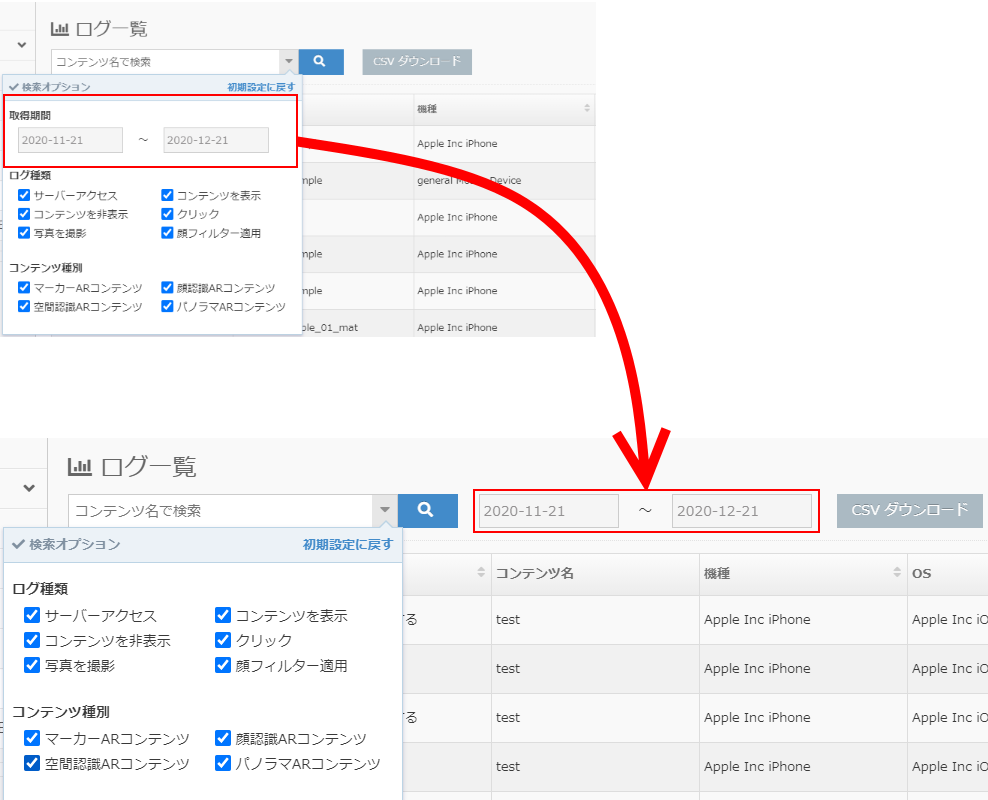This screenshot has width=988, height=800.
Task: Toggle サーバーアクセス checkbox in upper panel
Action: pos(24,195)
